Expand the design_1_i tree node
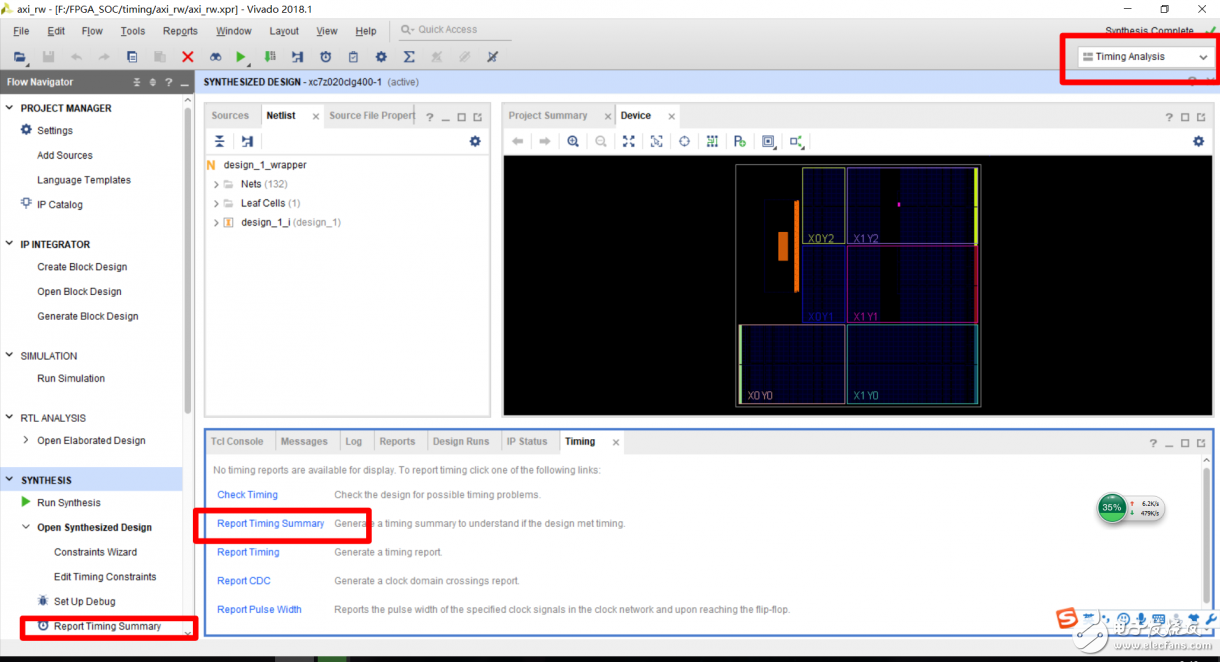This screenshot has width=1220, height=662. [216, 222]
